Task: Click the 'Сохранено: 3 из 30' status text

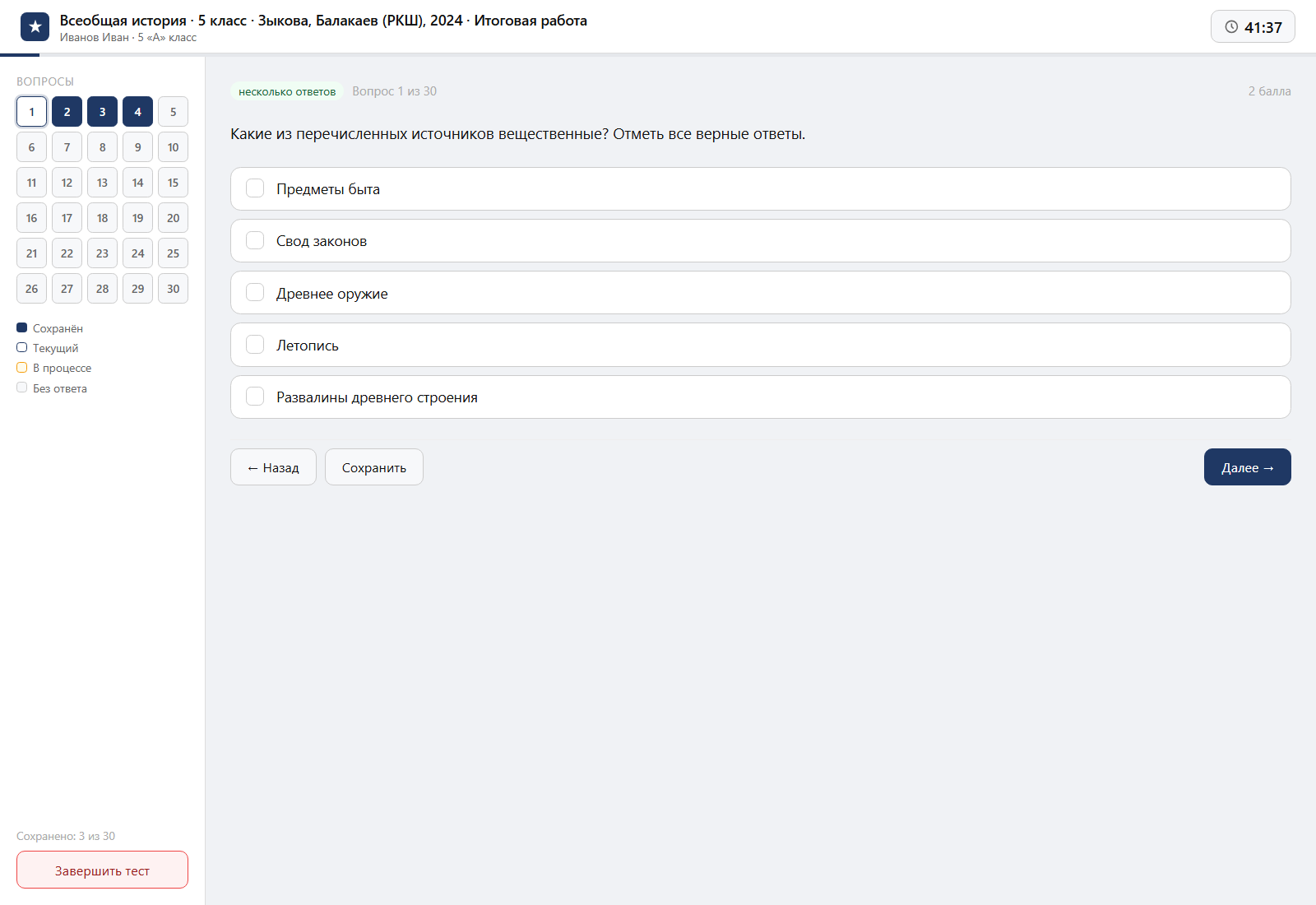Action: point(66,836)
